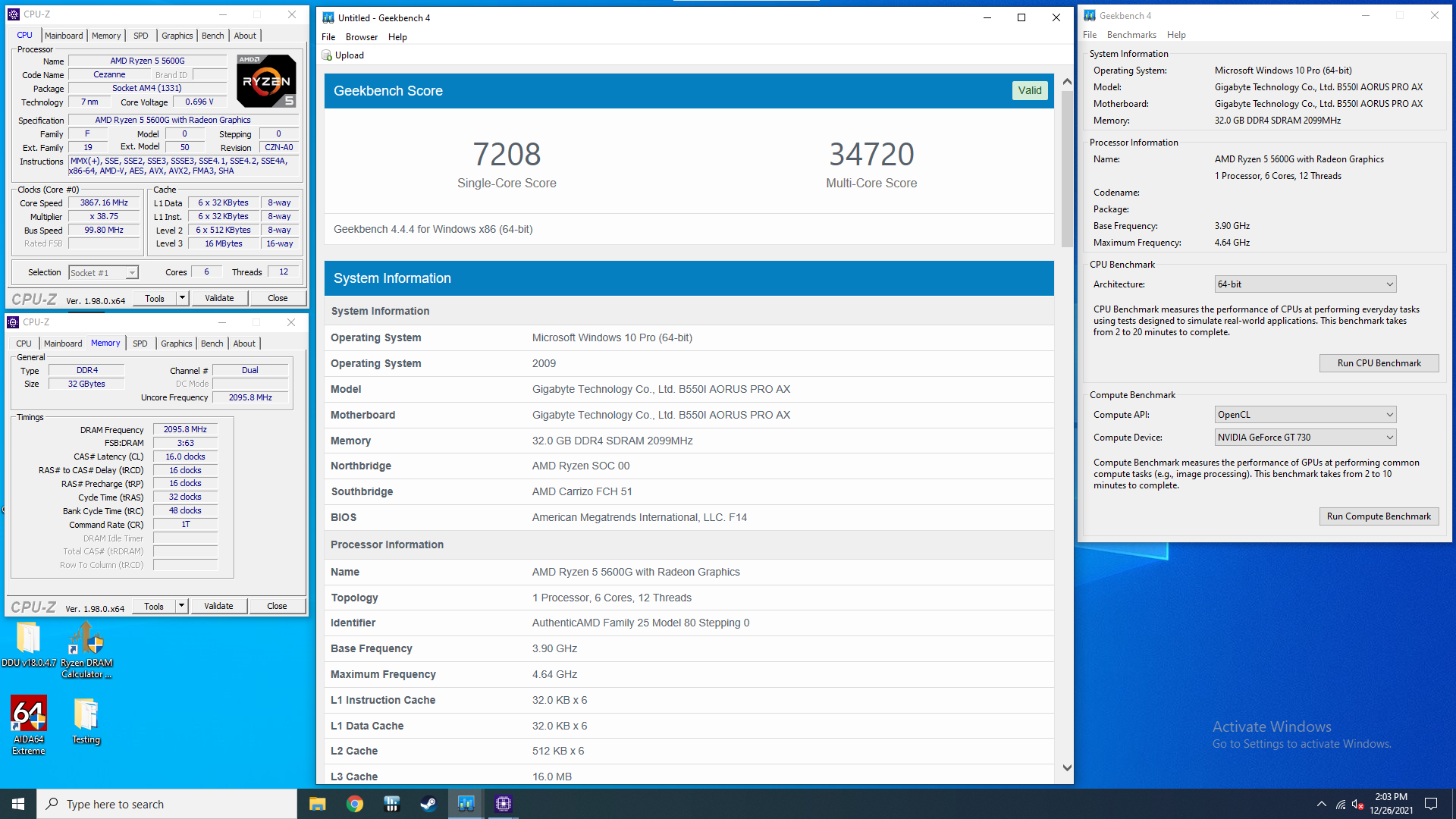Click CPU-Z title bar icon in the top CPU-Z window
This screenshot has height=819, width=1456.
14,14
